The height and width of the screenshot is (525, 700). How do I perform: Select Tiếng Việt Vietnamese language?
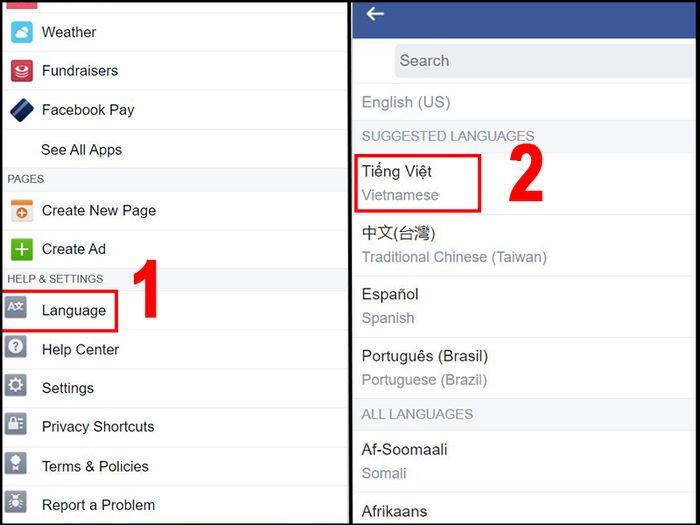pos(524,183)
